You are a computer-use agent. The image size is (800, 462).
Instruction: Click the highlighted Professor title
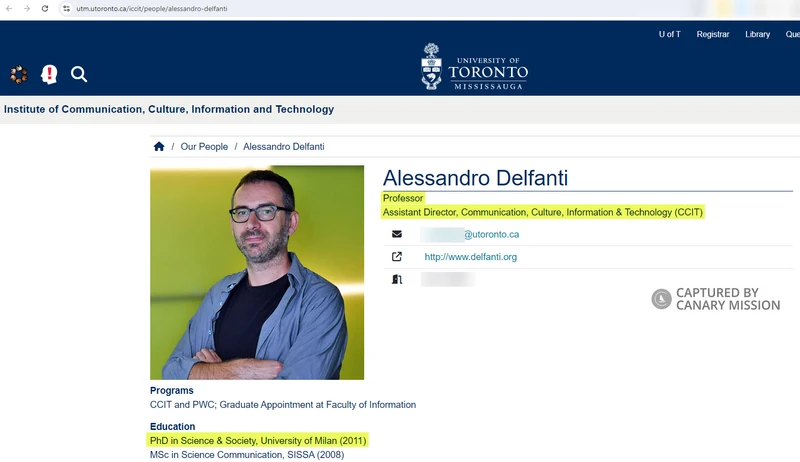[403, 198]
